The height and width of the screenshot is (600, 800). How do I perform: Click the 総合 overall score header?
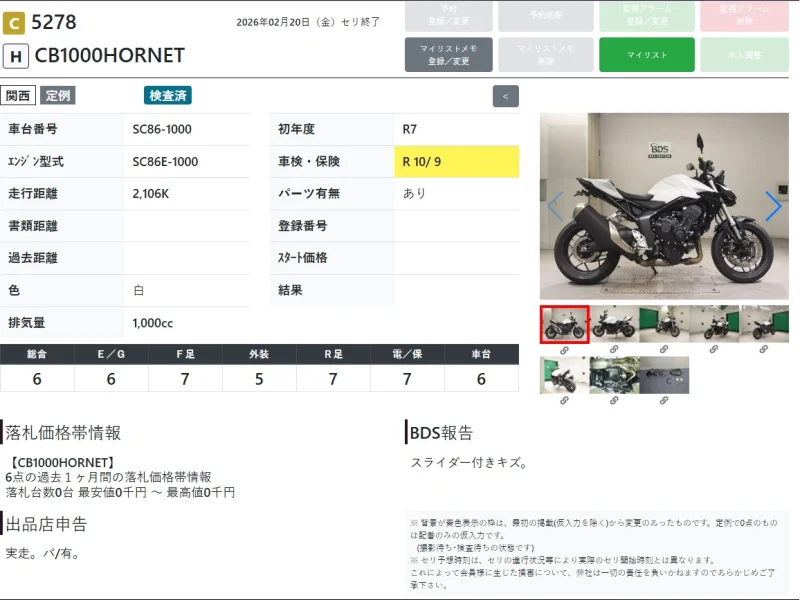[x=37, y=354]
